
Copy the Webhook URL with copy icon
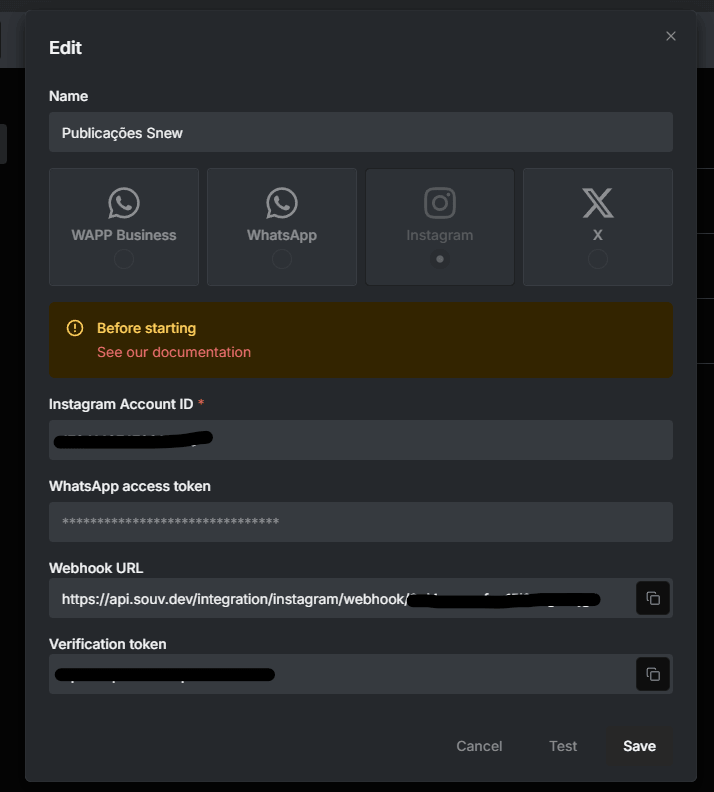(653, 599)
